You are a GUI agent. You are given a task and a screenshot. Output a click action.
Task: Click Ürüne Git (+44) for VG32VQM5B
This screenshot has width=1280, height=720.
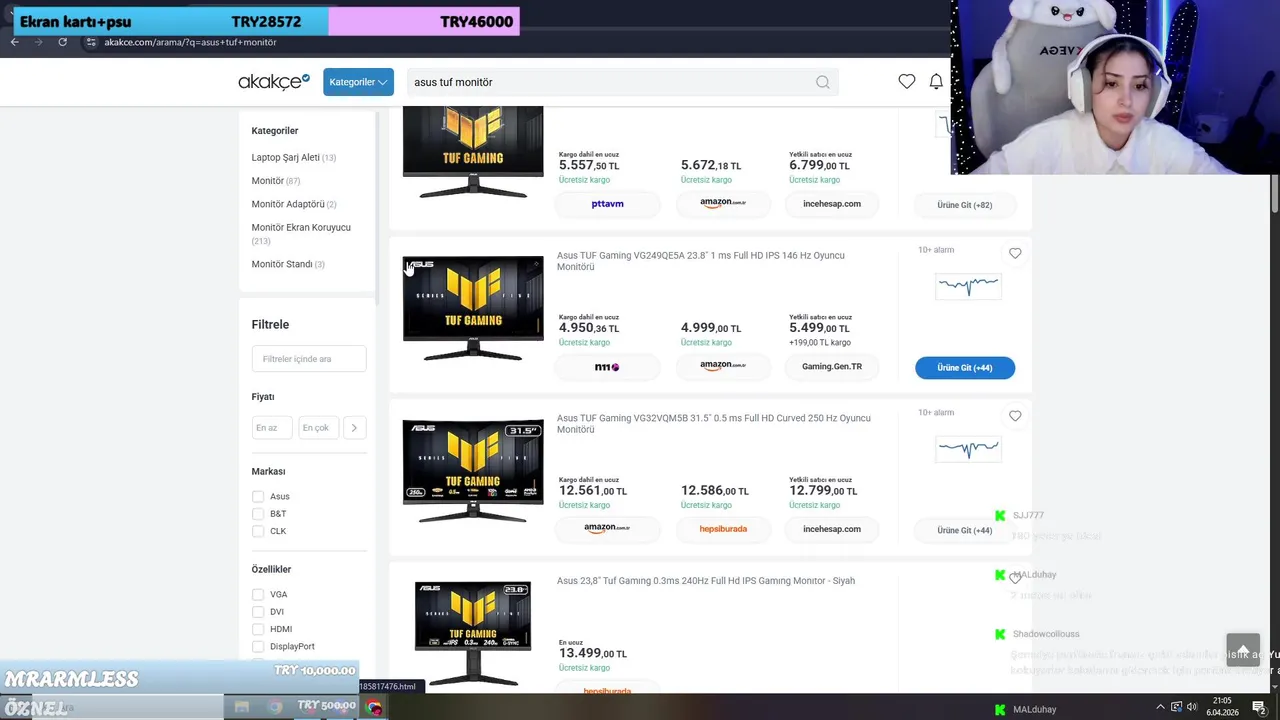pyautogui.click(x=965, y=530)
